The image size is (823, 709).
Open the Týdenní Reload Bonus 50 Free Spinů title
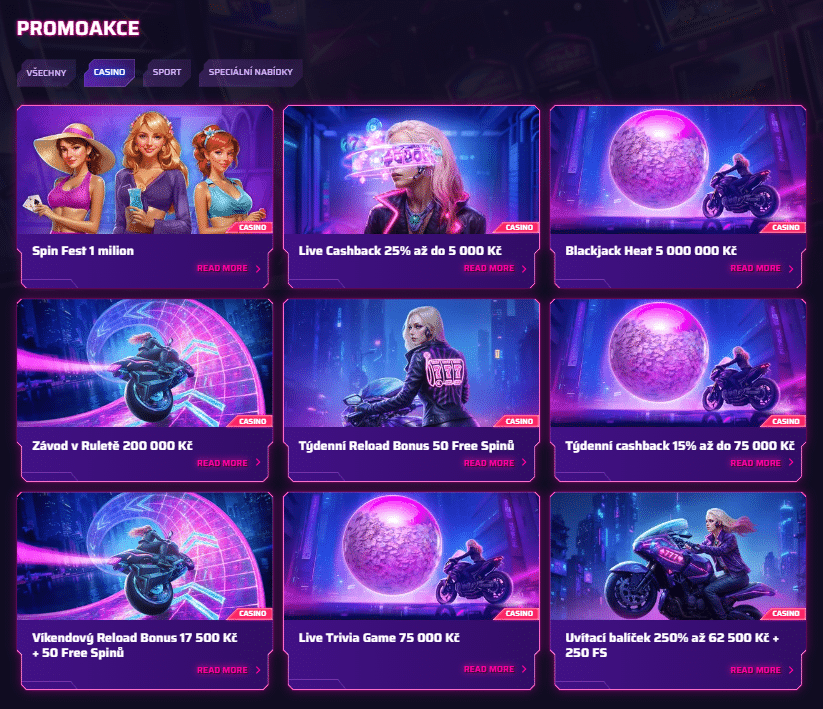406,446
